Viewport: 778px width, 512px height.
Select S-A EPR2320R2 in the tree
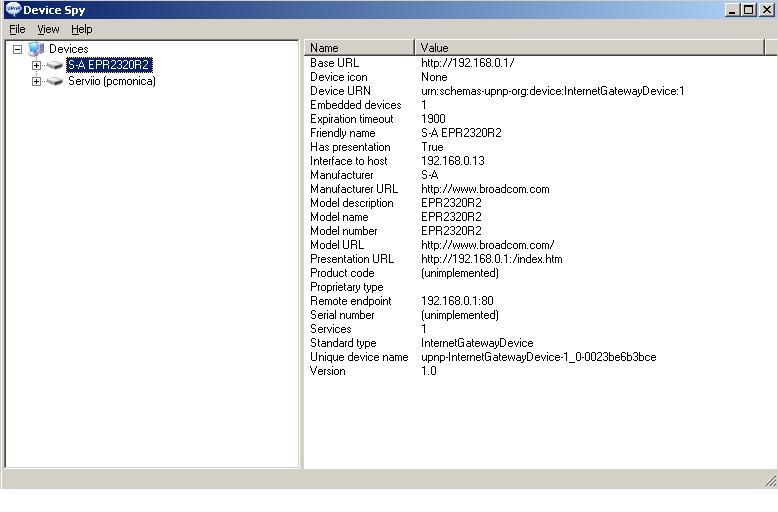[109, 65]
